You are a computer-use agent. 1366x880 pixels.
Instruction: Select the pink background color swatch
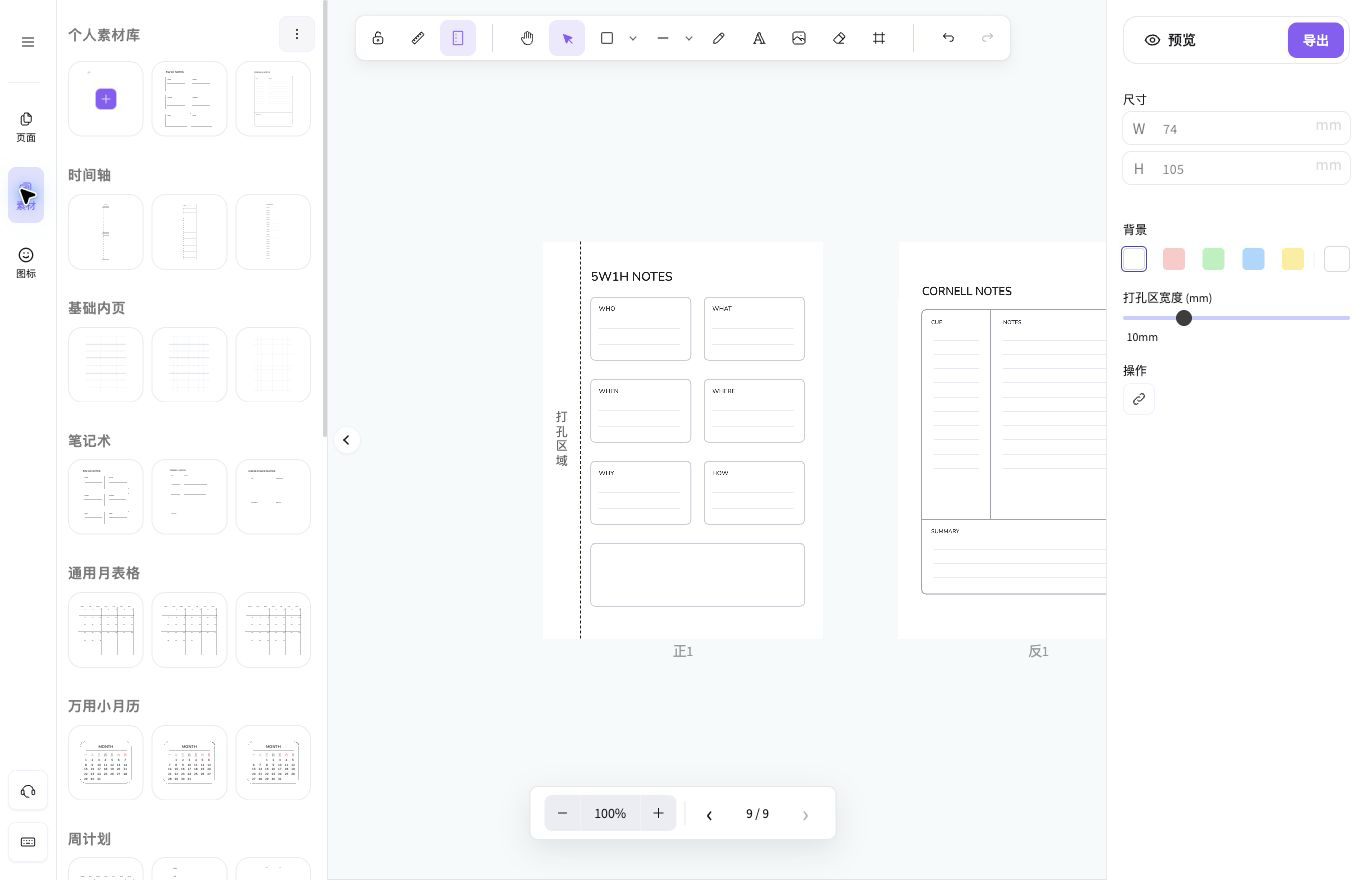click(x=1174, y=259)
